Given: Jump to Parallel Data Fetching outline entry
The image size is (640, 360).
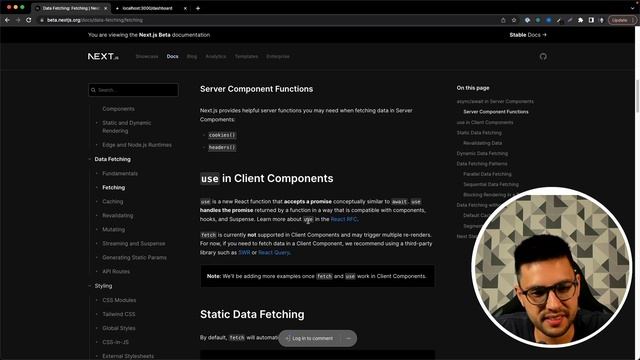Looking at the screenshot, I should point(487,174).
